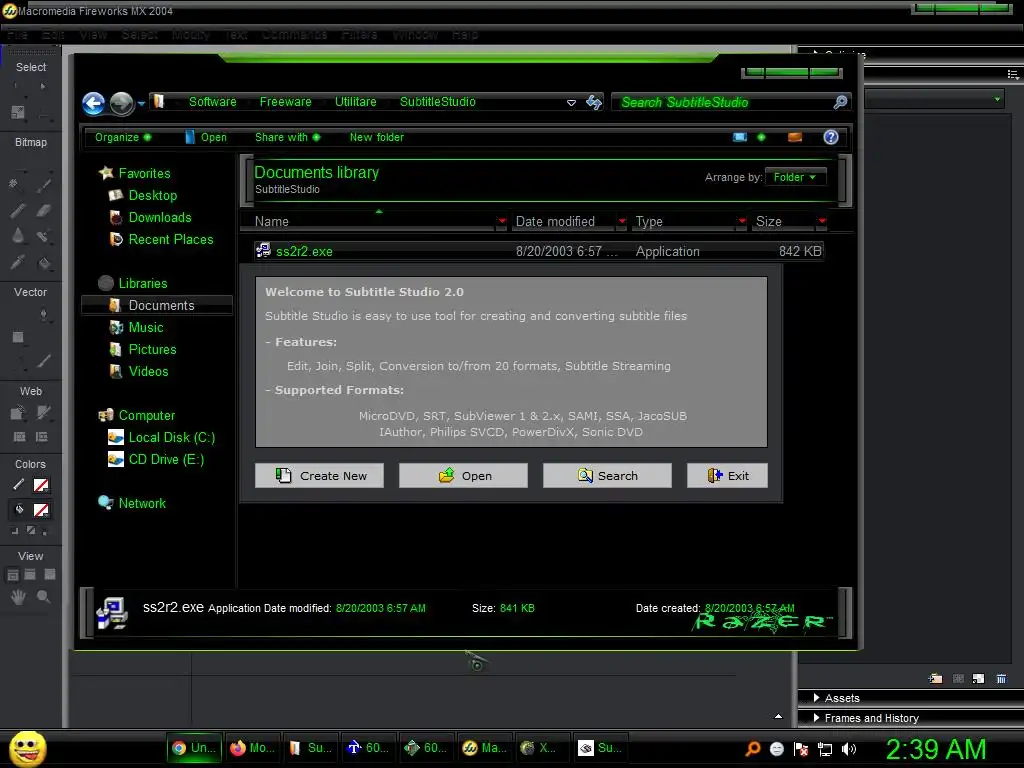1024x768 pixels.
Task: Open the Name column red dropdown arrow
Action: click(502, 221)
